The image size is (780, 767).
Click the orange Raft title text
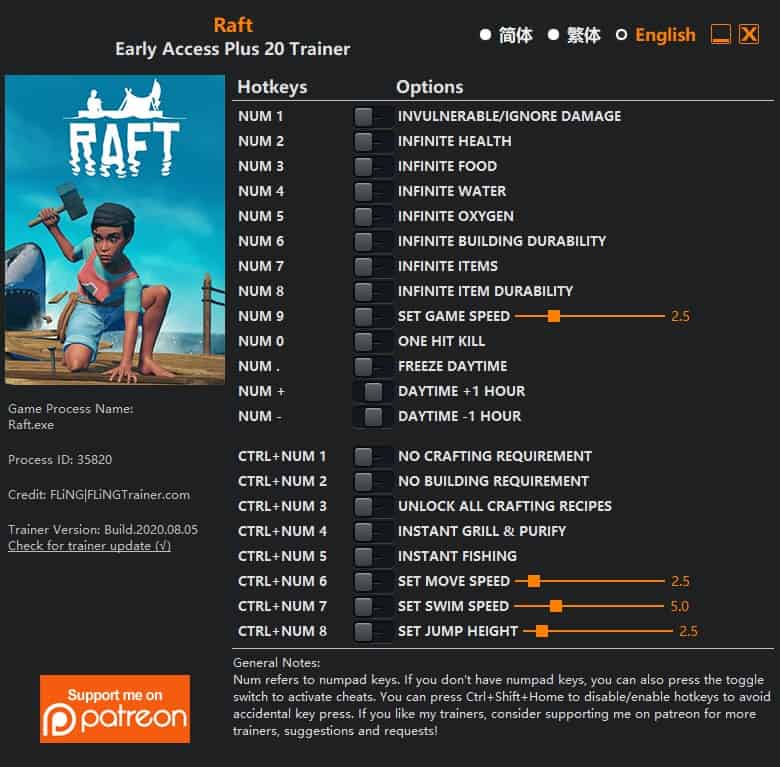pos(233,25)
